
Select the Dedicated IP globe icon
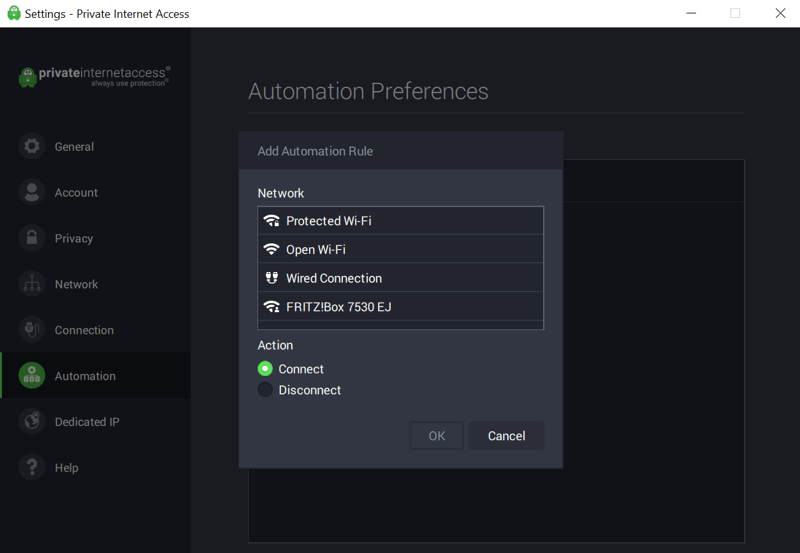pyautogui.click(x=32, y=422)
